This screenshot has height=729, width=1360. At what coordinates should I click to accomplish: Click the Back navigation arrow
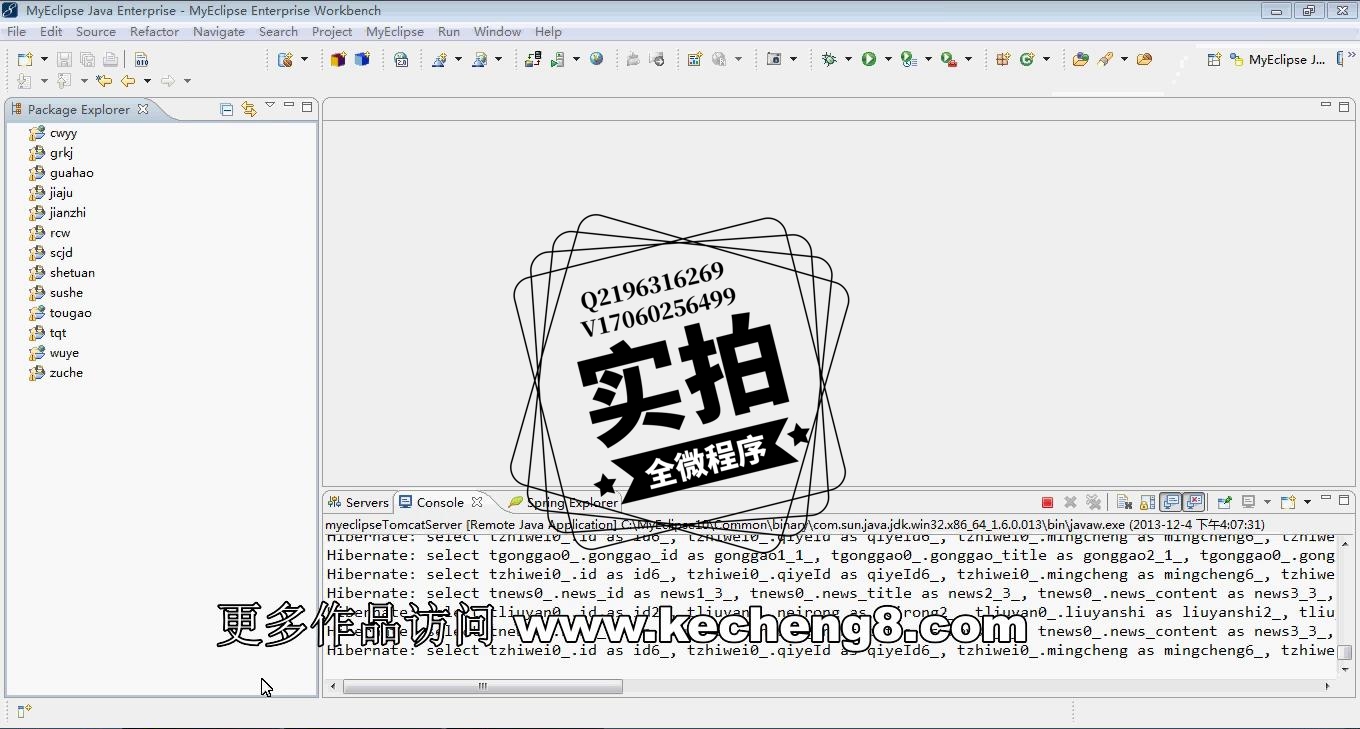point(128,81)
